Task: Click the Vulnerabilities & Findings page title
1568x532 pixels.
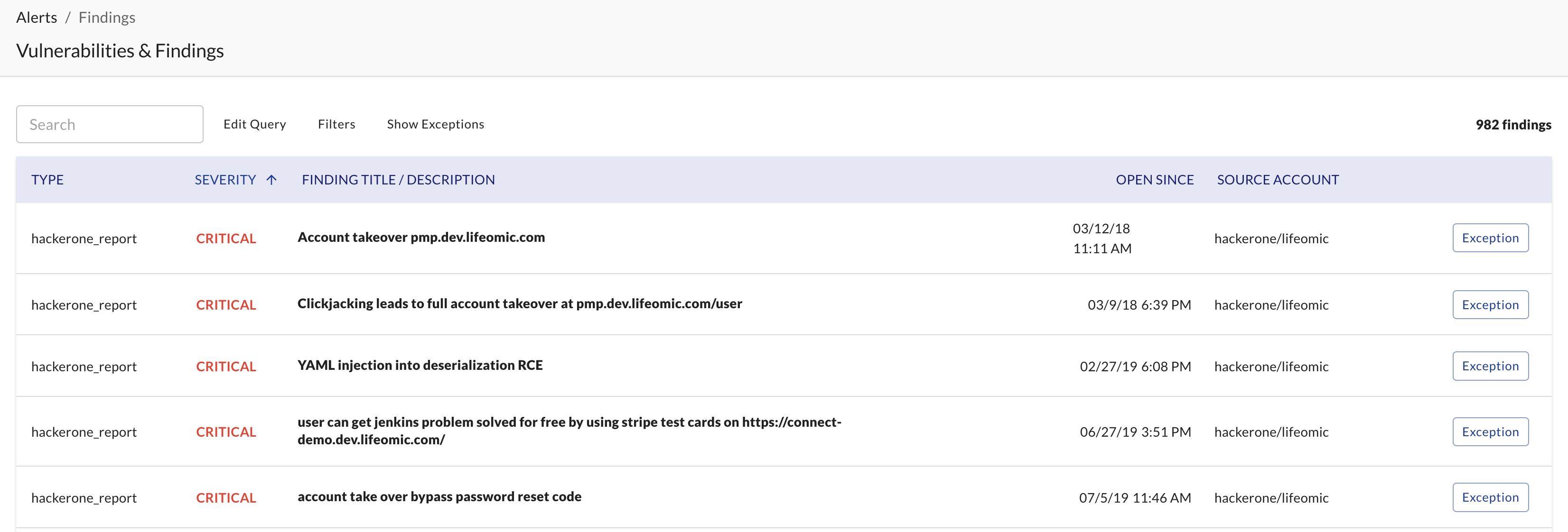Action: coord(120,50)
